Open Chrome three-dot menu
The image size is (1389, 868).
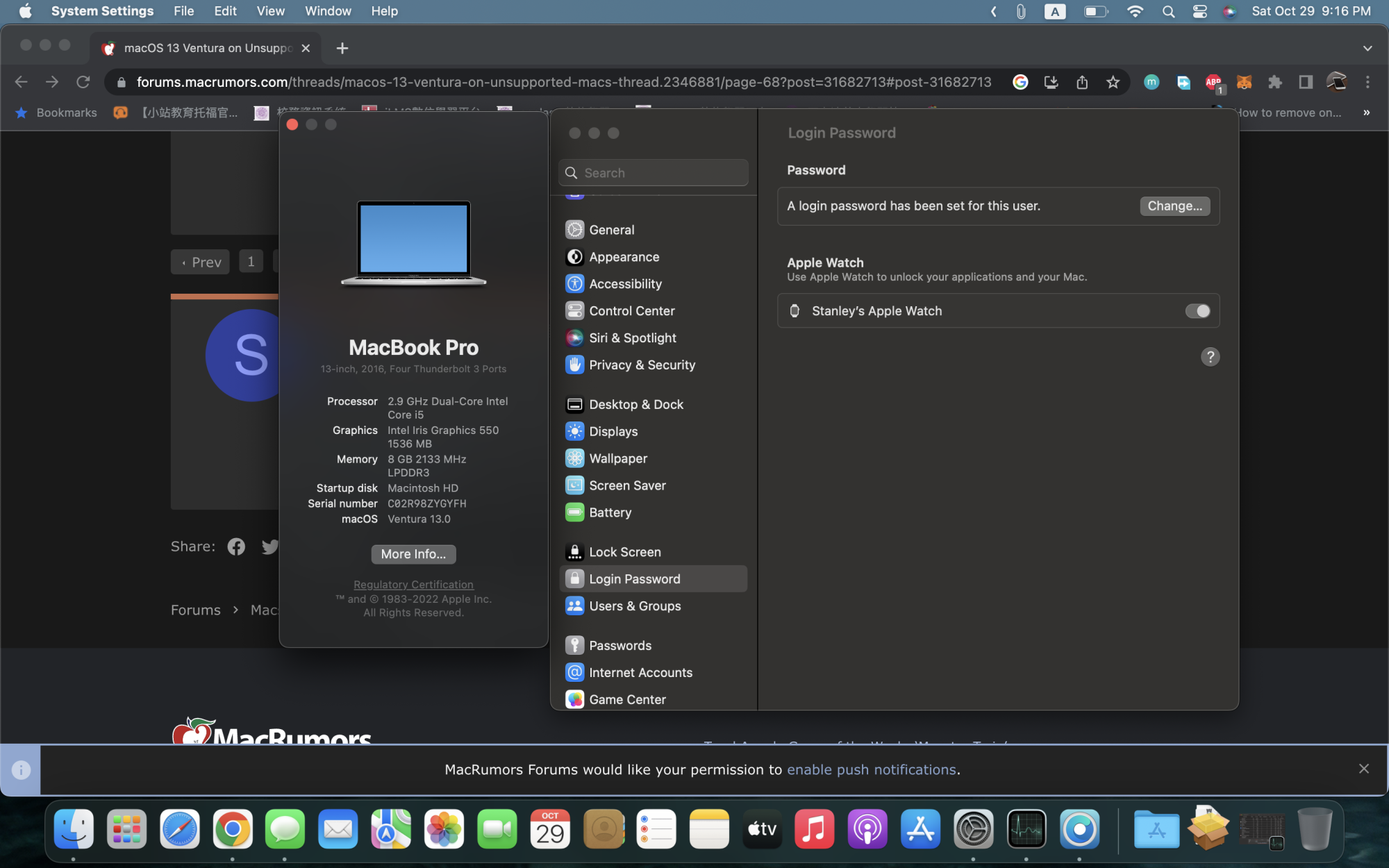(1367, 82)
